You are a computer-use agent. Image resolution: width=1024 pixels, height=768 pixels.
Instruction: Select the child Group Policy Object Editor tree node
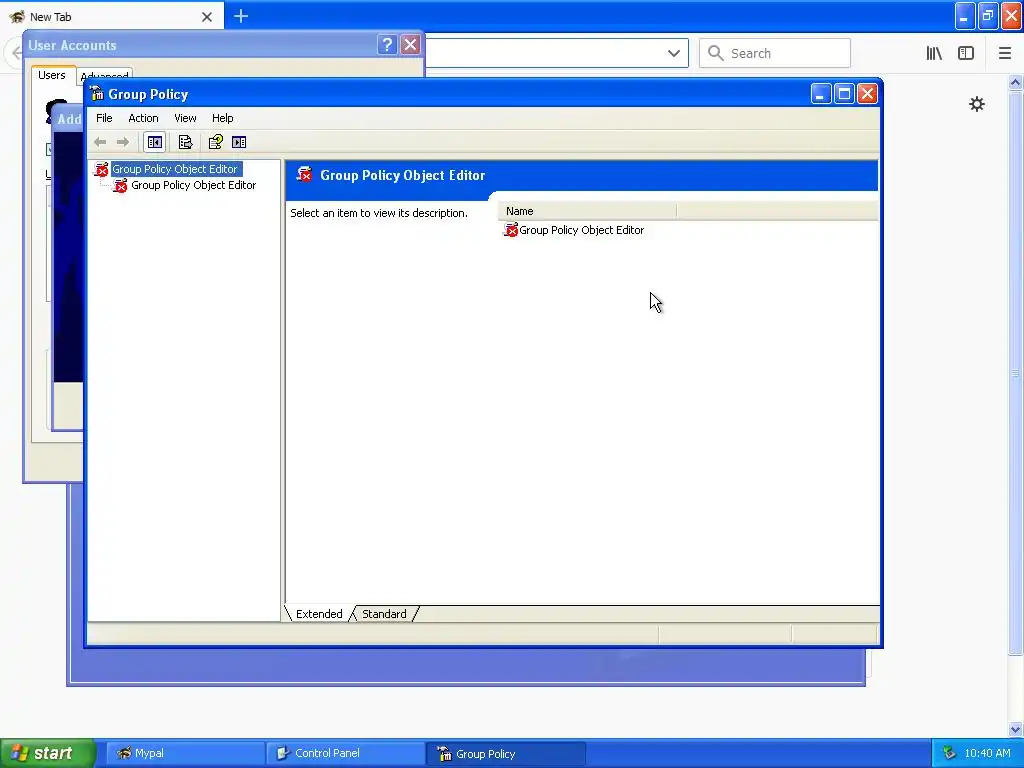(x=193, y=185)
